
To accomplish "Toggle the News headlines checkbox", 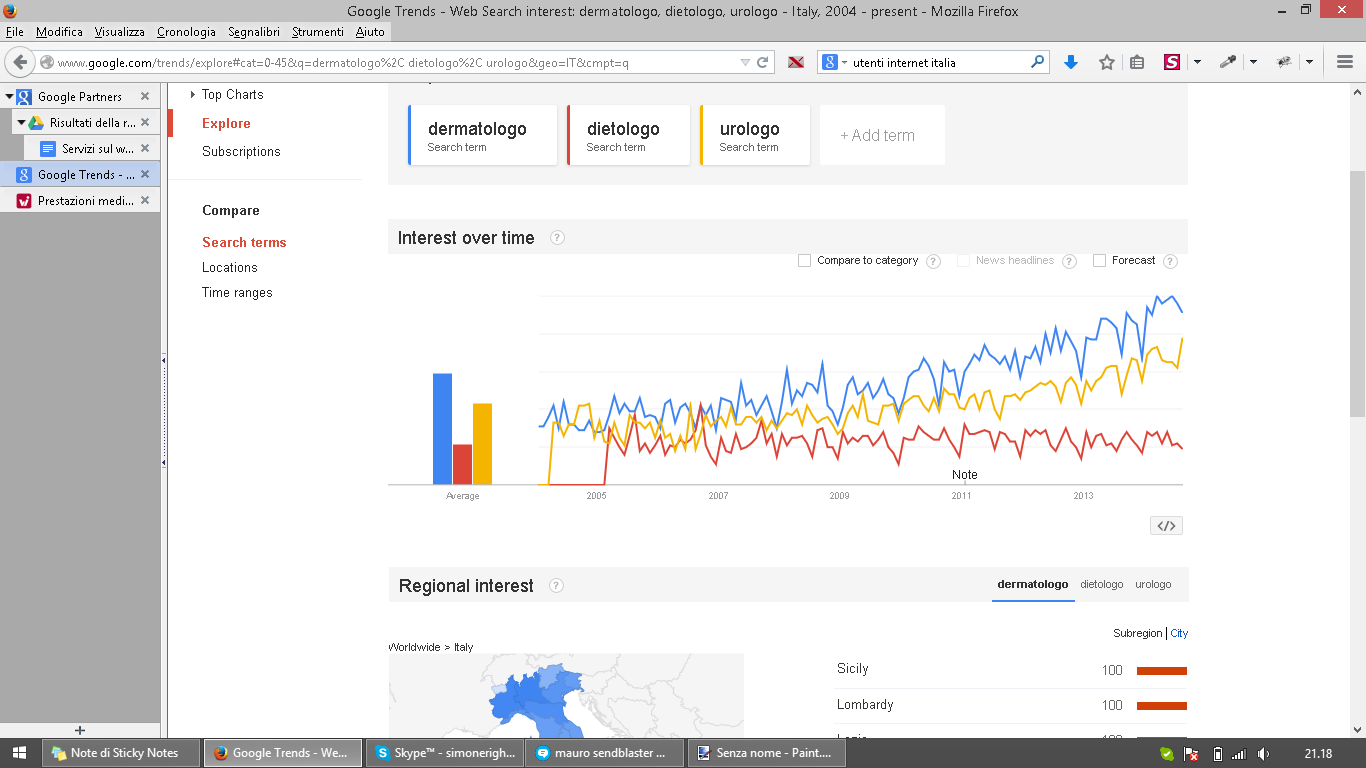I will click(963, 260).
